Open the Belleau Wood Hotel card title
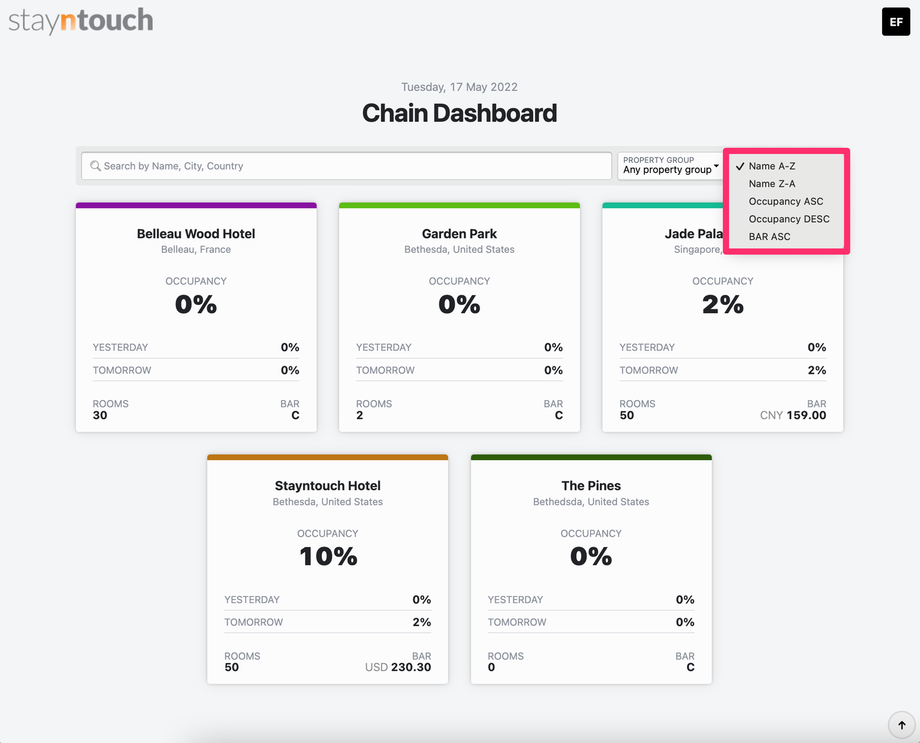Viewport: 920px width, 743px height. click(x=196, y=234)
